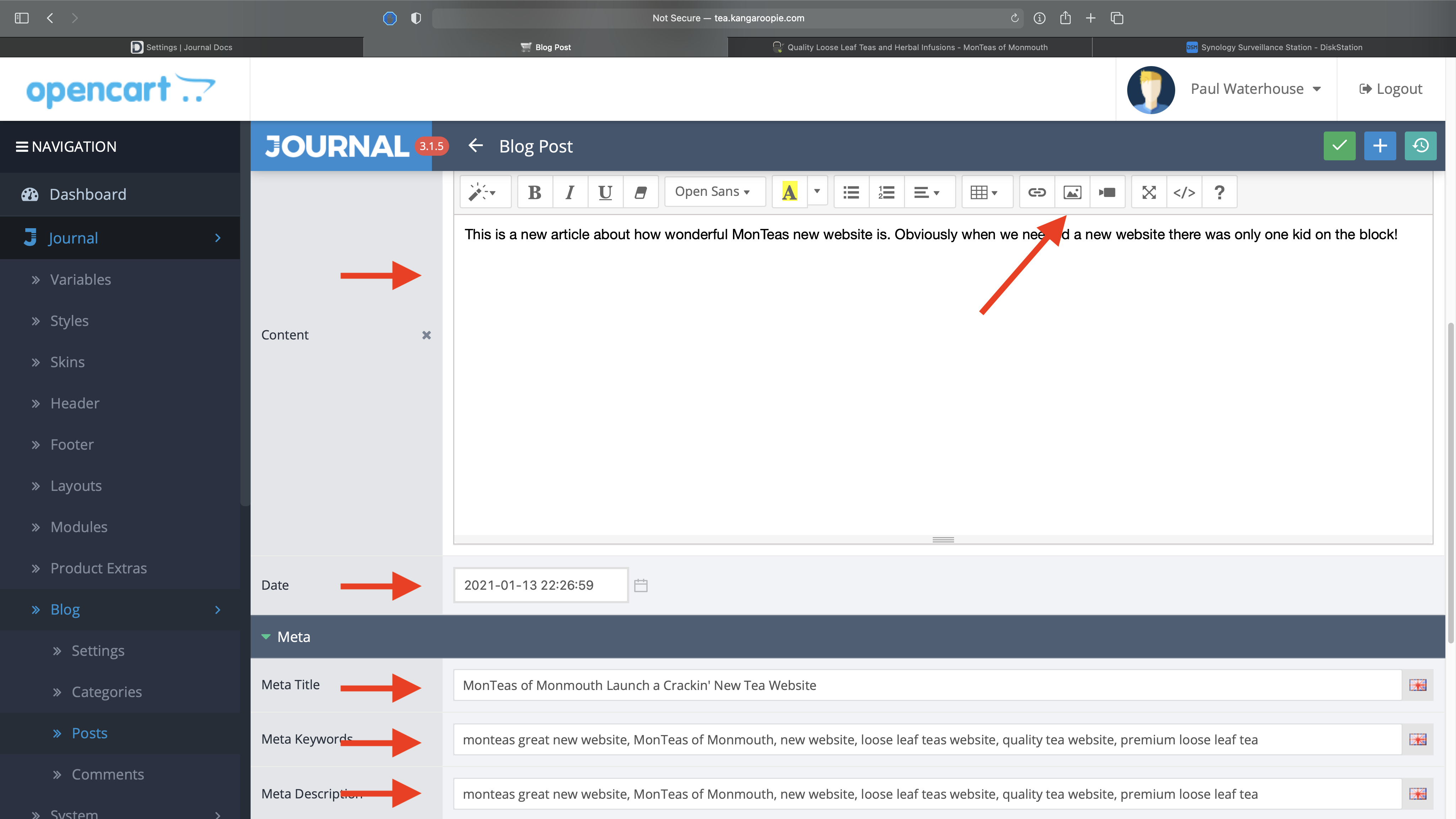Open Posts in the Blog submenu
This screenshot has width=1456, height=819.
pos(89,733)
